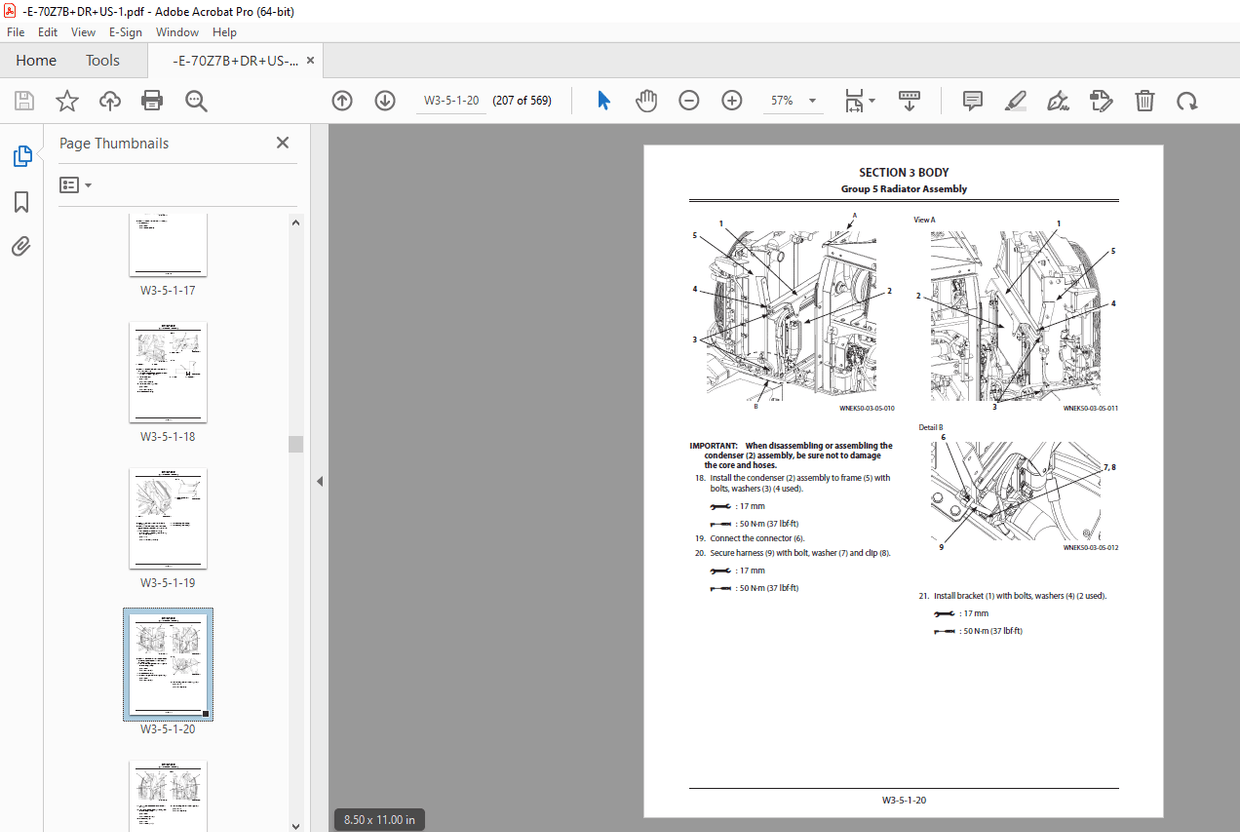Rotate pages using the rotate icon

coord(1187,100)
